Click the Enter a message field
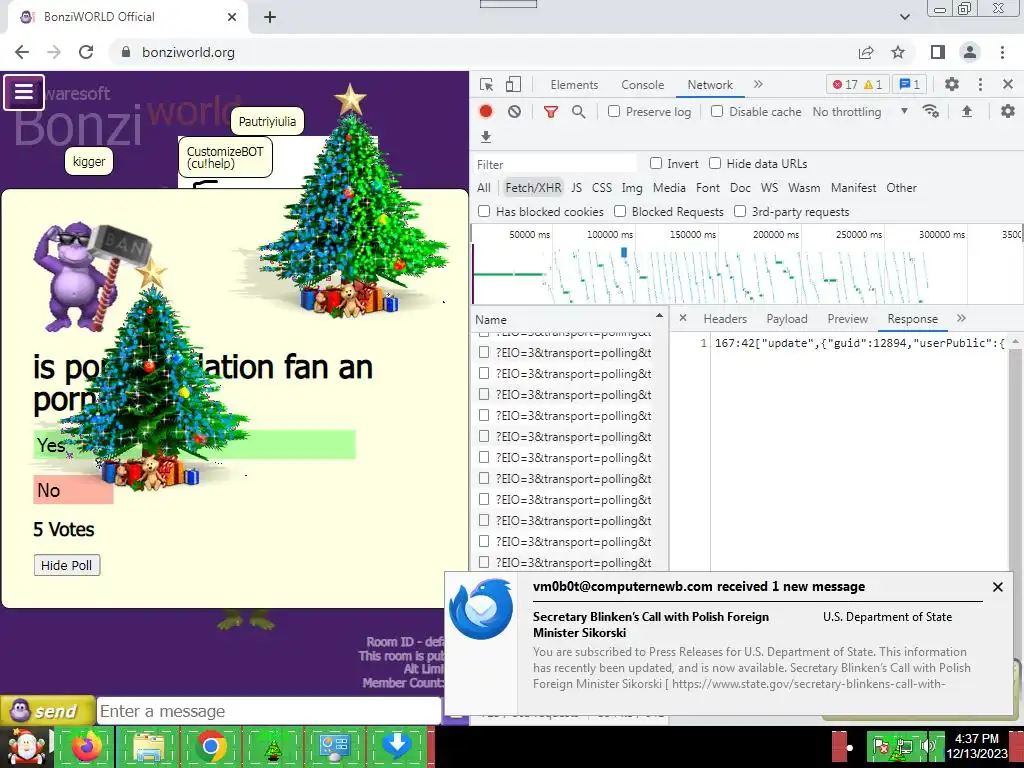The image size is (1024, 768). 269,711
